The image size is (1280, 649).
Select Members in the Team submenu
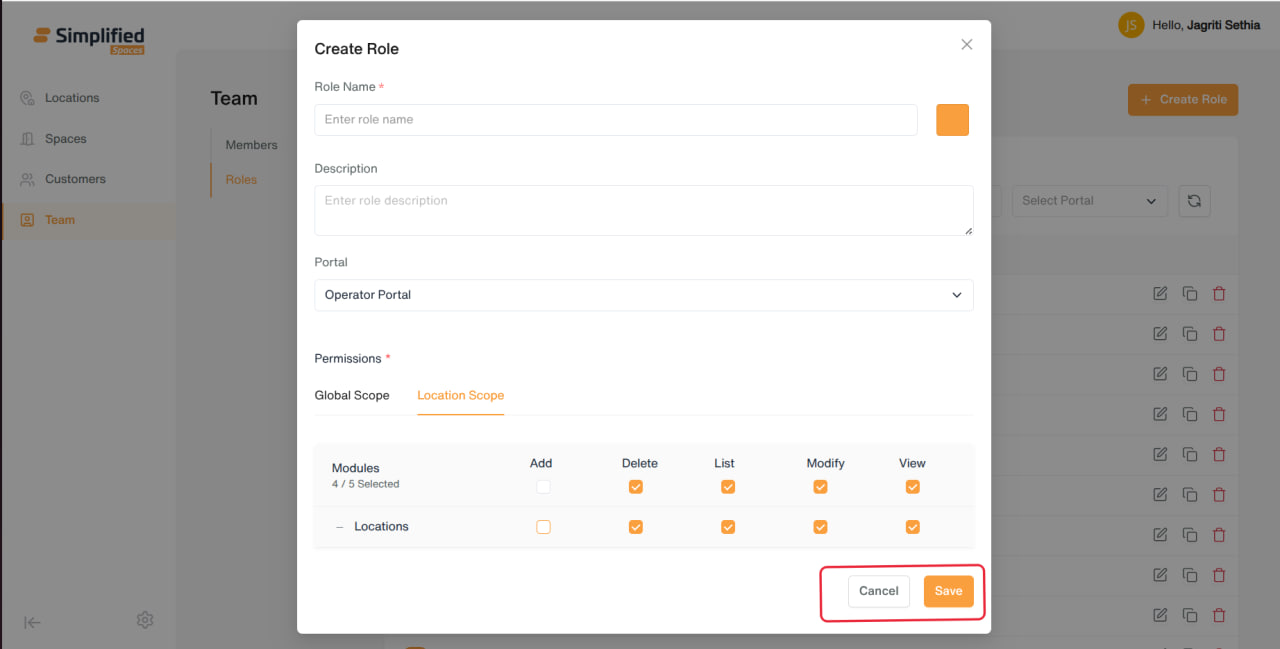(x=251, y=145)
